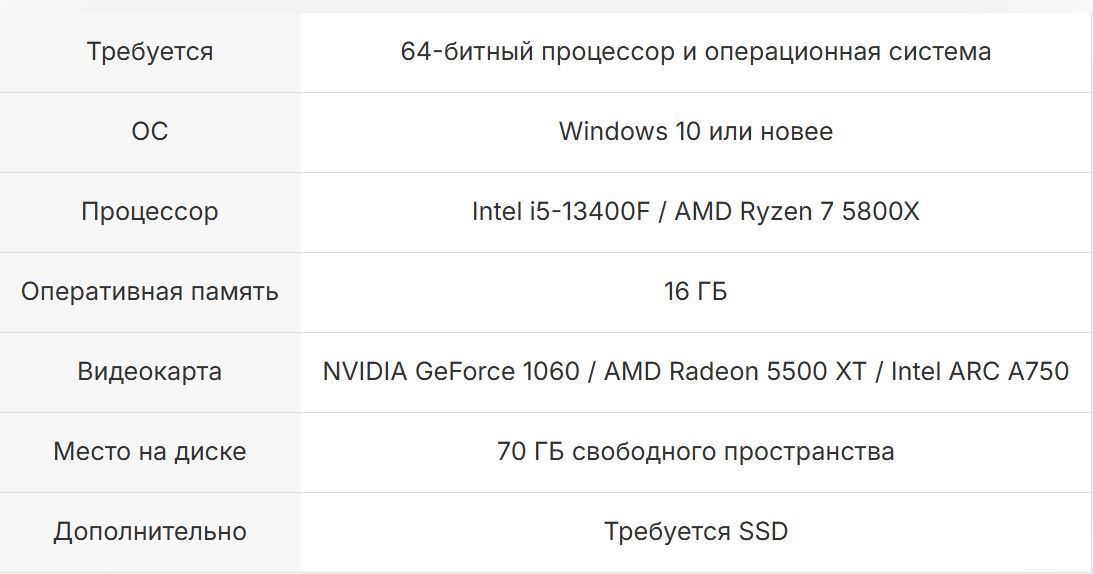1093x574 pixels.
Task: Click the "AMD Radeon 5500 XT" text
Action: click(x=735, y=372)
